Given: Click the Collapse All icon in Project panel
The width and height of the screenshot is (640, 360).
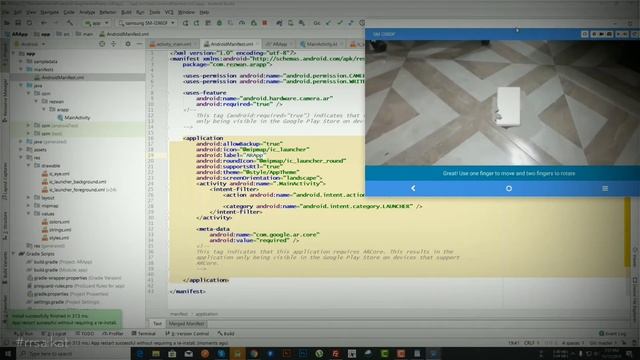Looking at the screenshot, I should pos(114,44).
